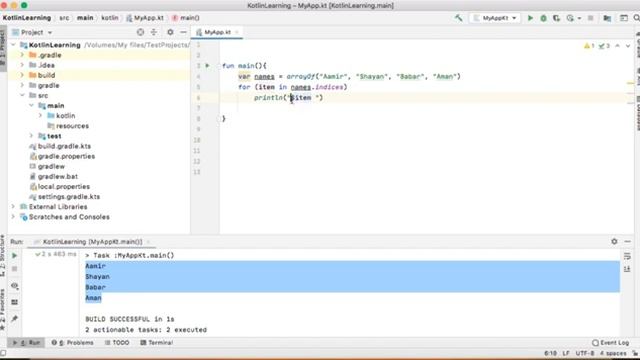Click scroll to end icon in Run console
Image resolution: width=640 pixels, height=360 pixels.
(x=627, y=269)
